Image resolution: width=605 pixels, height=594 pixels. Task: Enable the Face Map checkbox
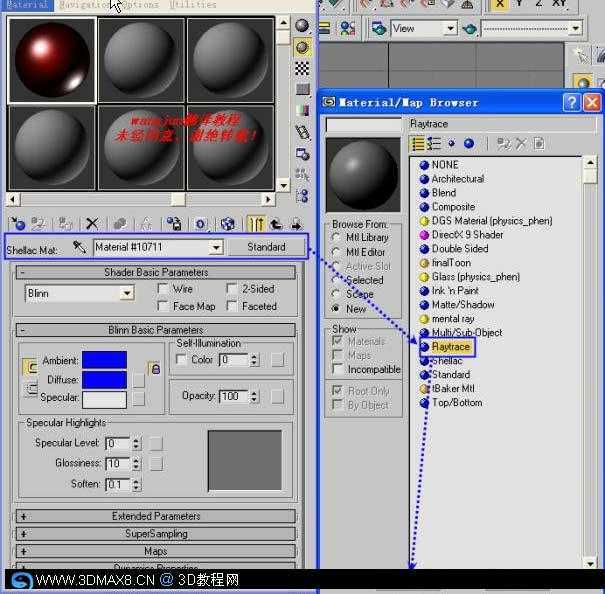click(x=163, y=306)
